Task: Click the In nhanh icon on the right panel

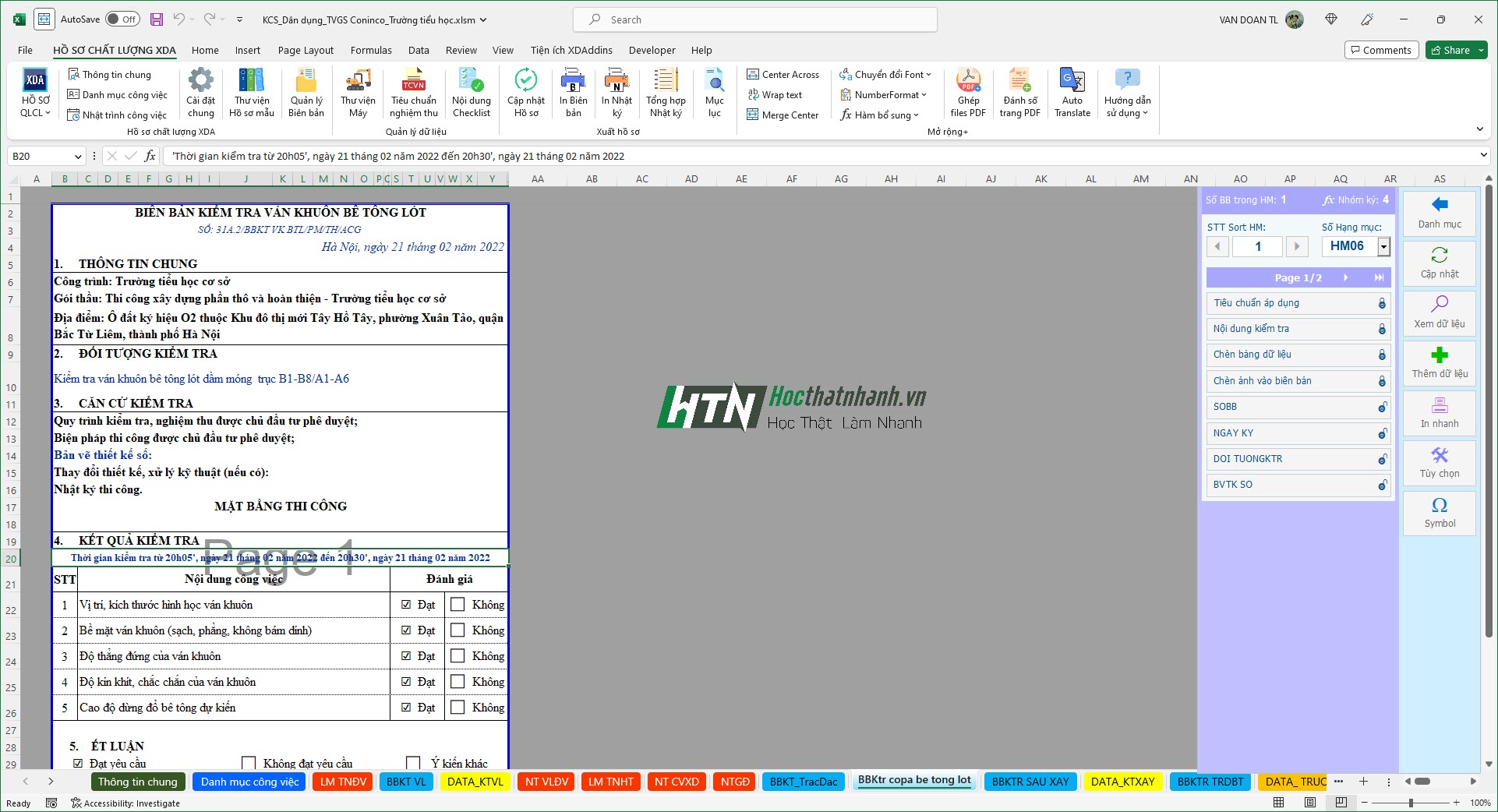Action: [x=1438, y=412]
